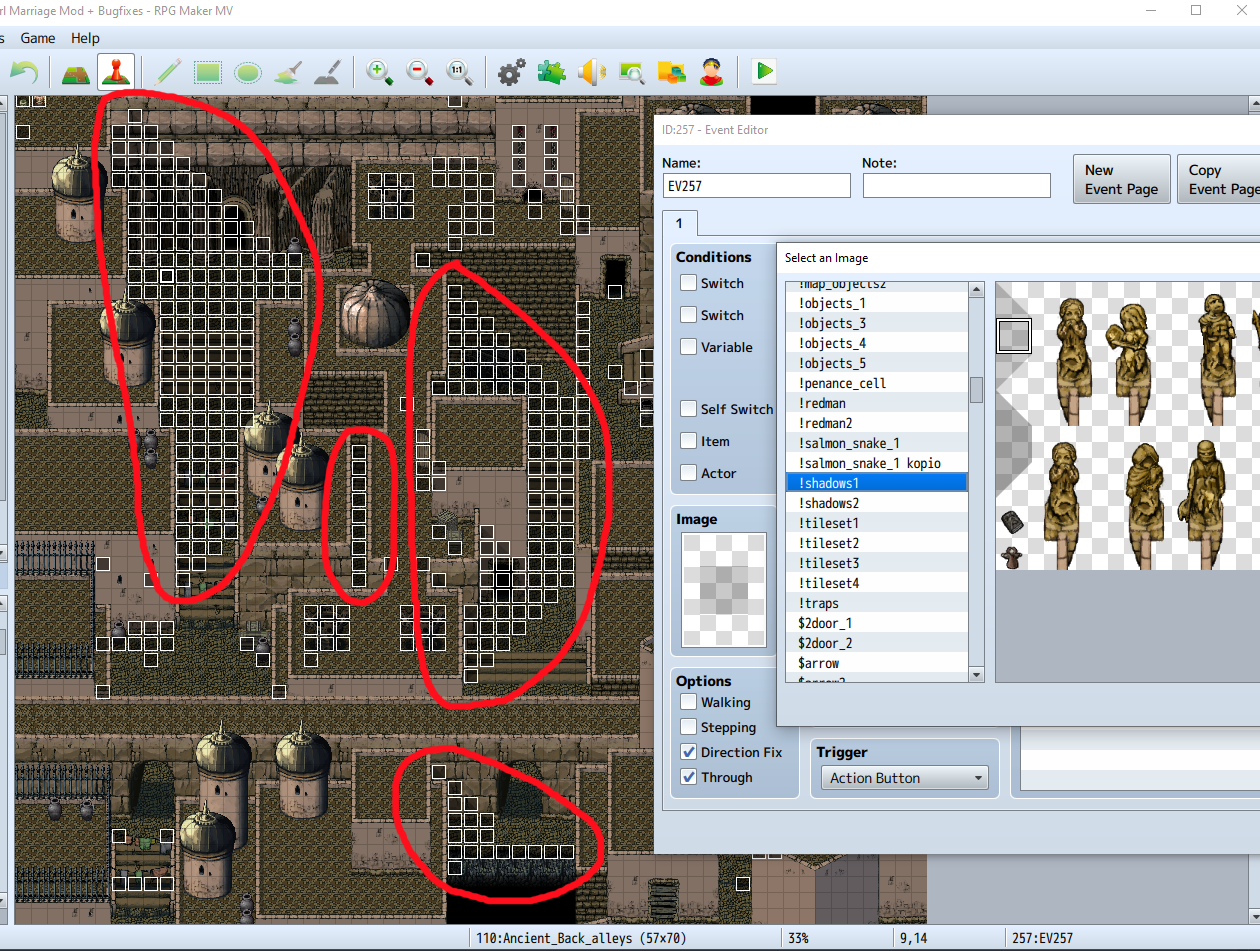Select !redman in image list
This screenshot has width=1260, height=951.
[x=877, y=403]
